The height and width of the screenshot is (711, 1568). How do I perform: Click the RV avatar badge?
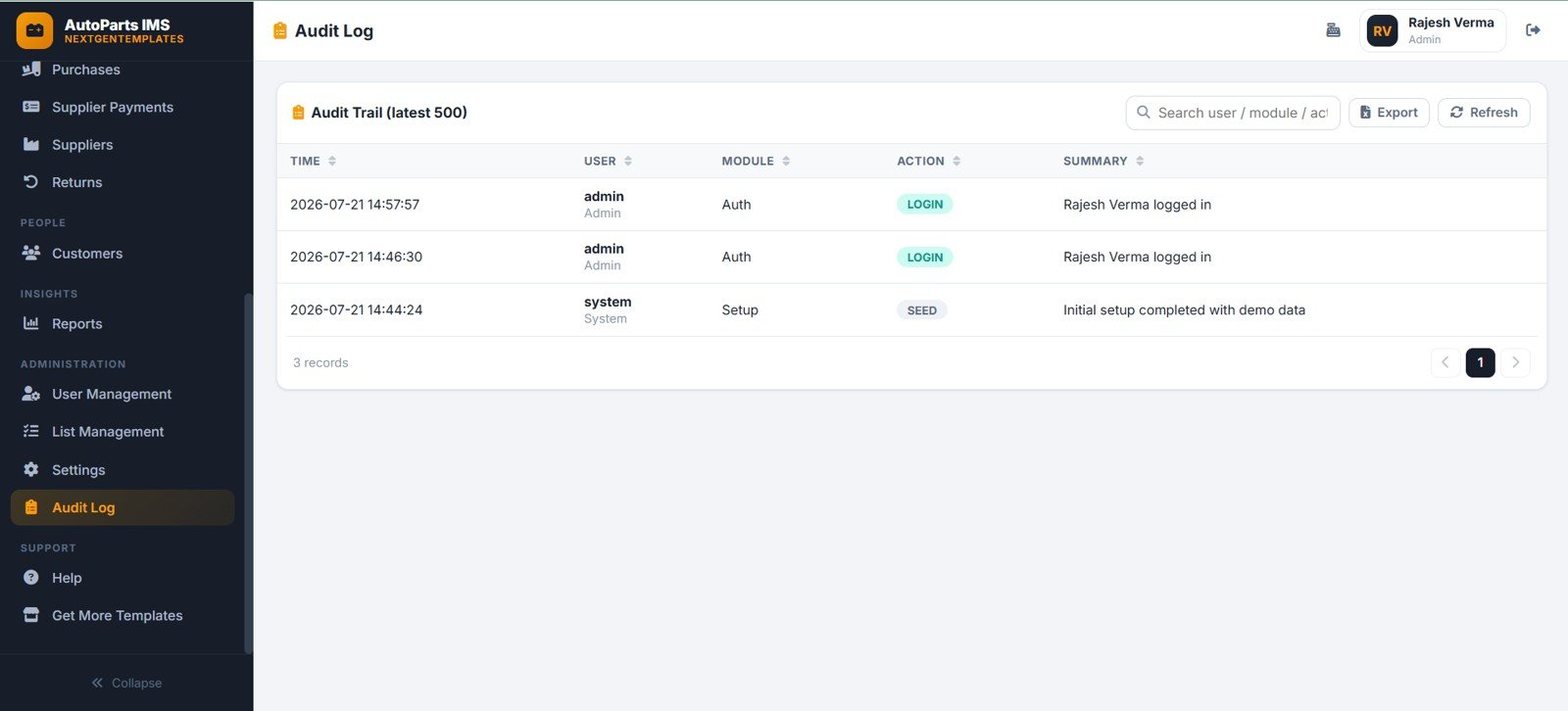[1382, 30]
